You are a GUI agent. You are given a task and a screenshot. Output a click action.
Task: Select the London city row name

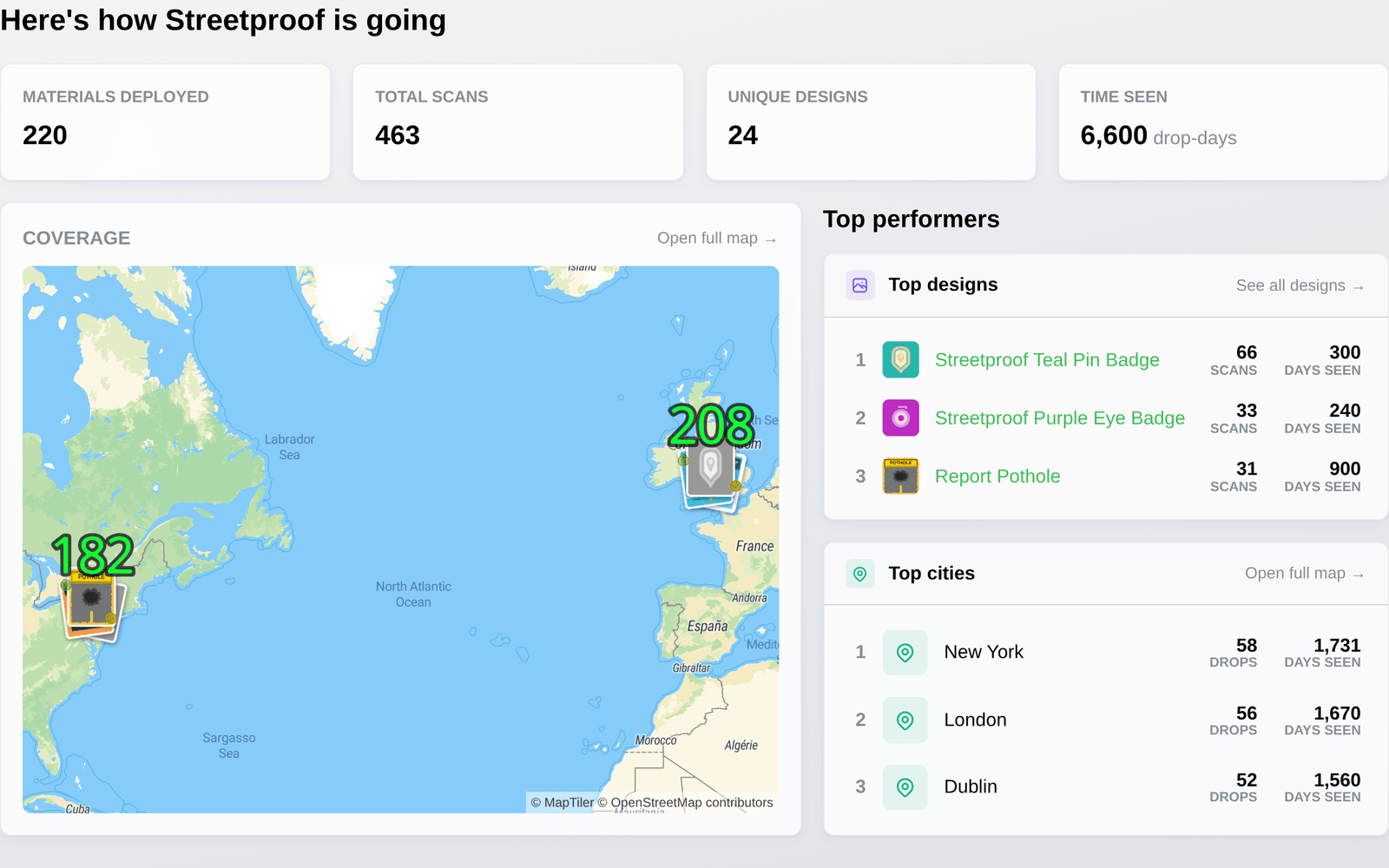click(975, 720)
